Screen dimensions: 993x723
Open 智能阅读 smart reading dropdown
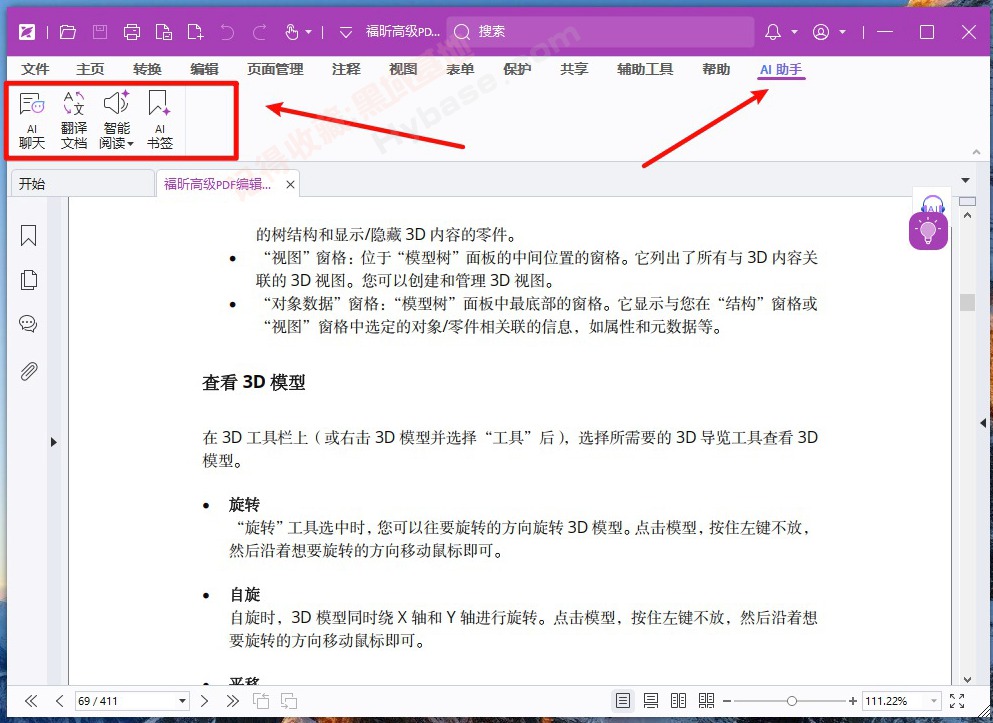(117, 120)
